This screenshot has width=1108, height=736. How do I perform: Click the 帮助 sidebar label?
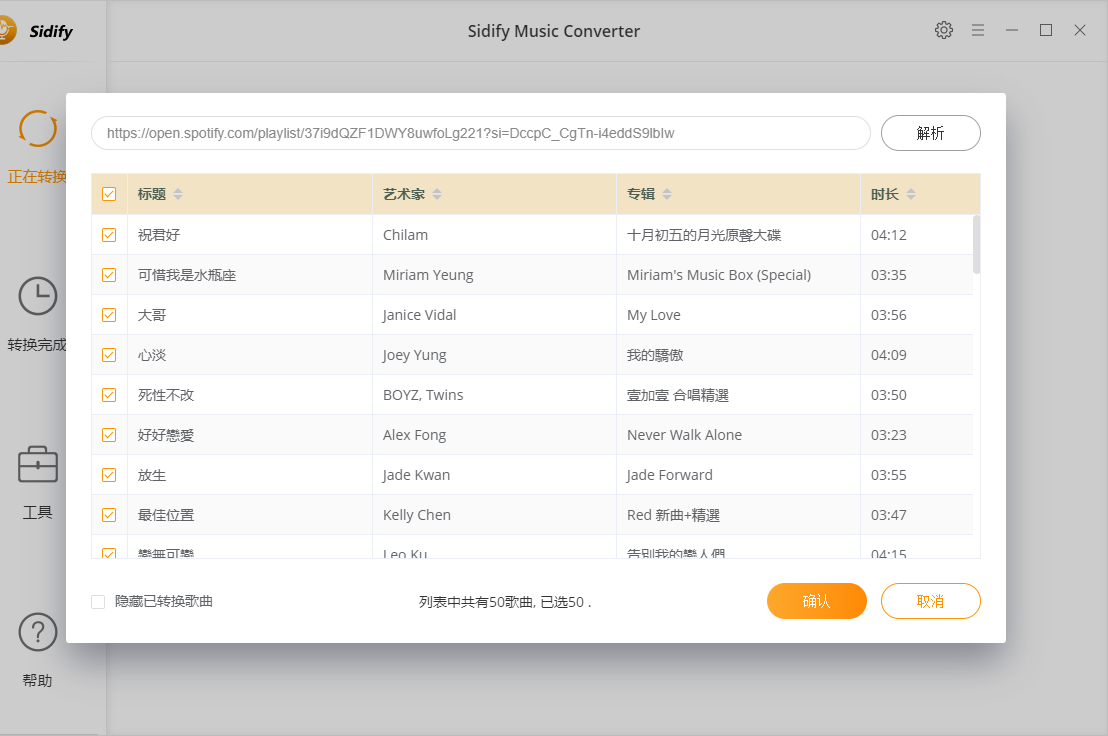click(37, 681)
